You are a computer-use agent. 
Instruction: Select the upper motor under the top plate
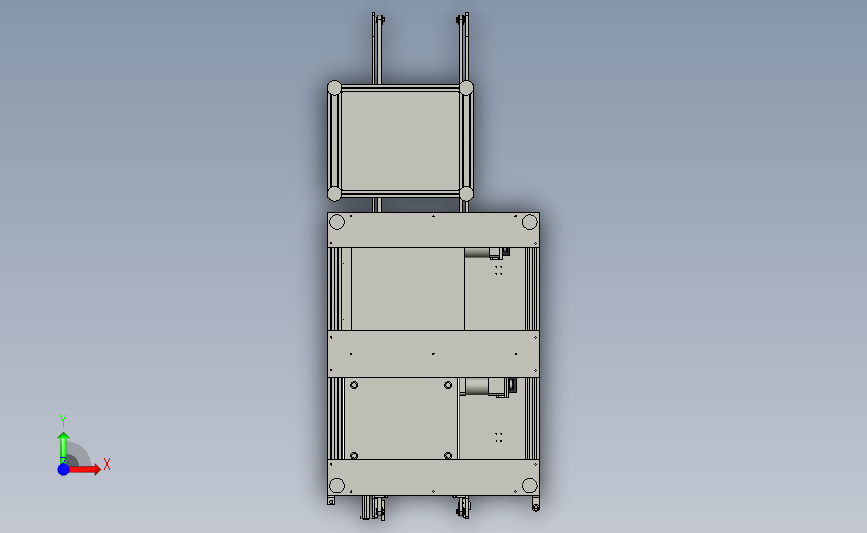coord(487,253)
